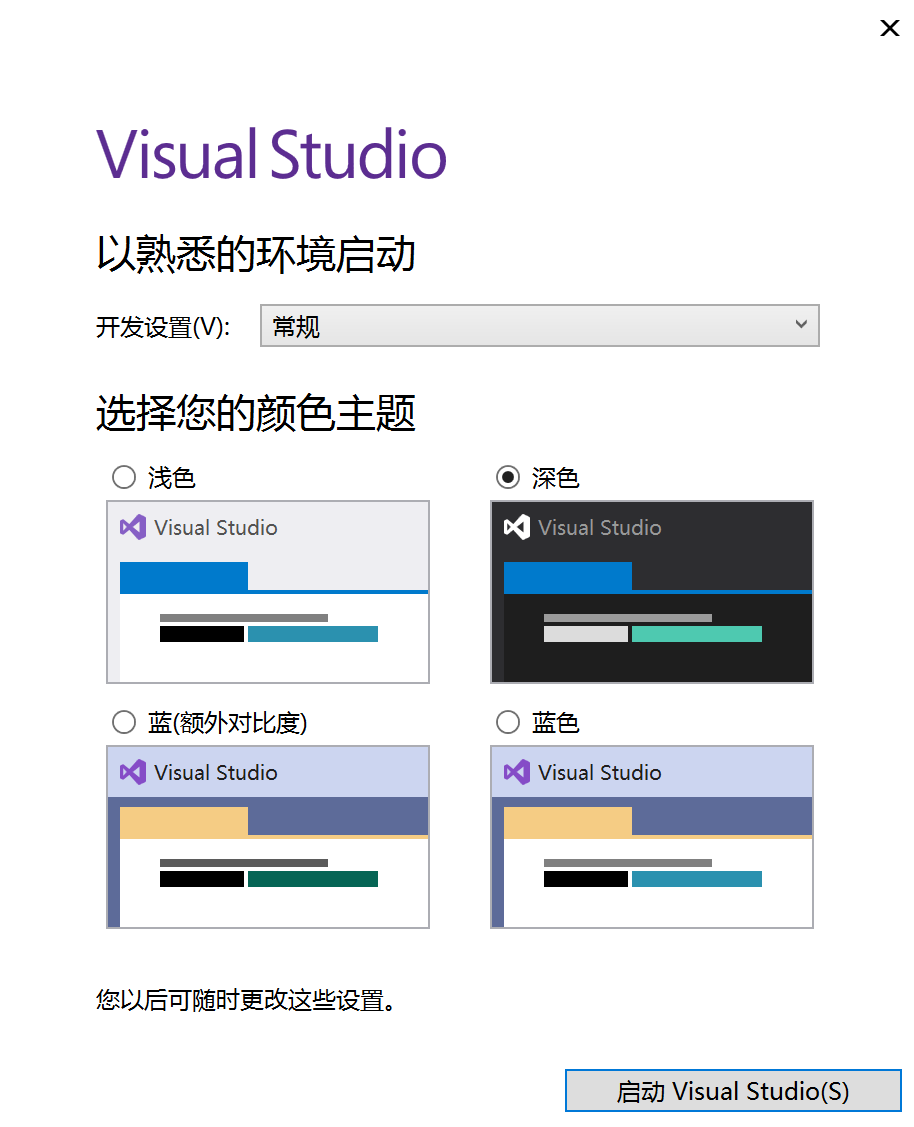Close the dialog with the X button
This screenshot has width=914, height=1127.
pos(889,28)
